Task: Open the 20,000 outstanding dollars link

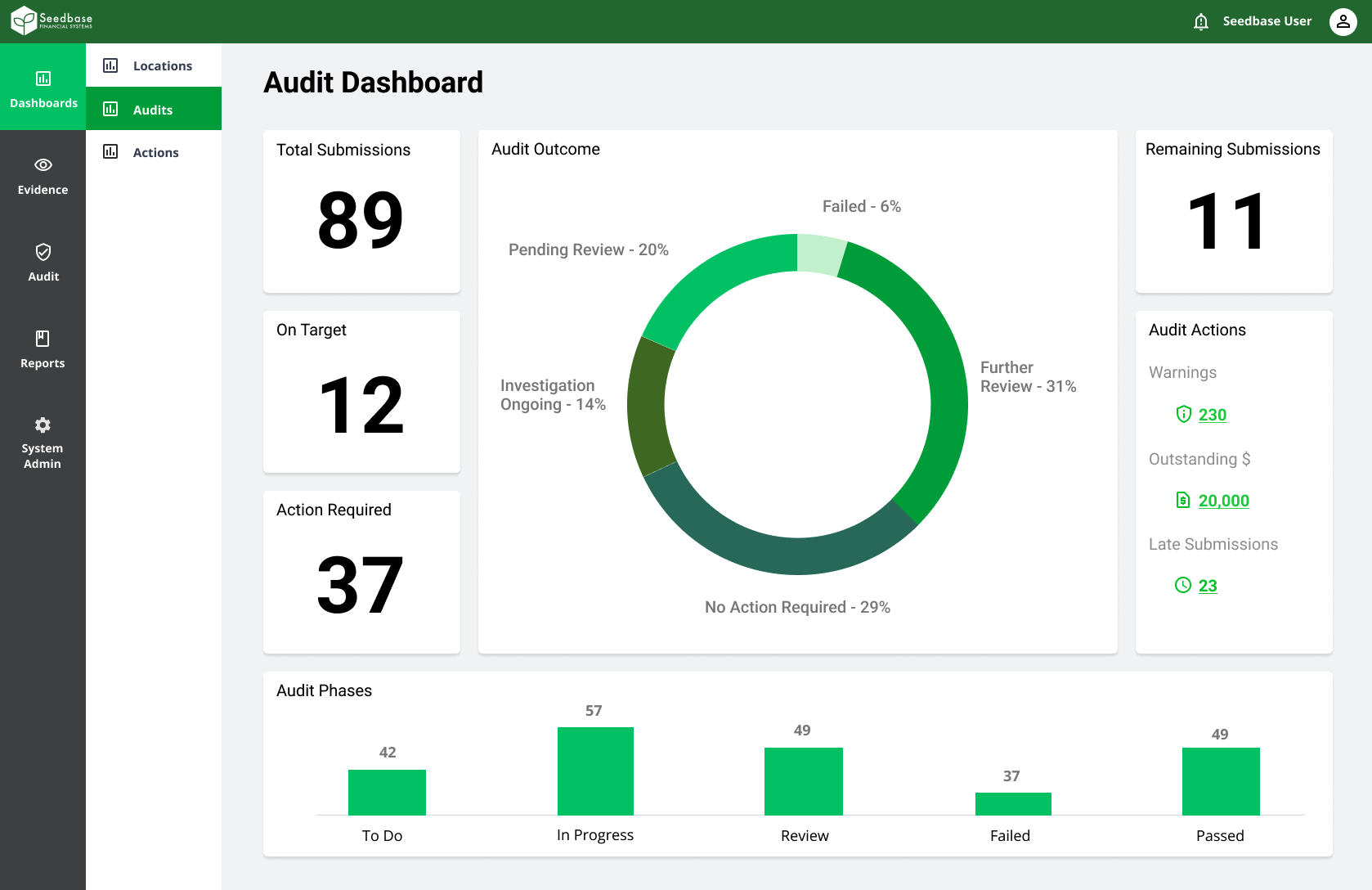Action: pyautogui.click(x=1224, y=501)
